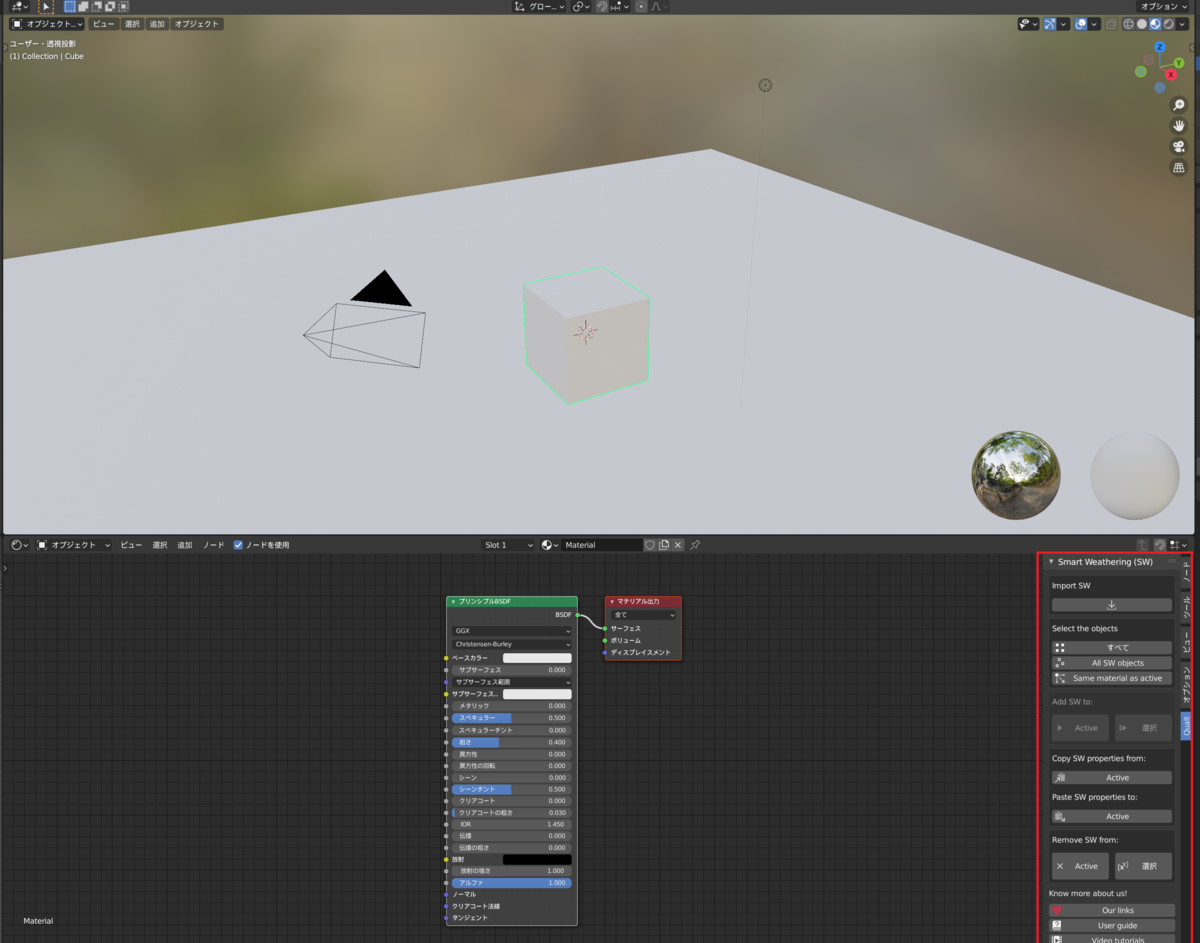Click the X axis gizmo circle
The image size is (1200, 943).
click(1171, 75)
